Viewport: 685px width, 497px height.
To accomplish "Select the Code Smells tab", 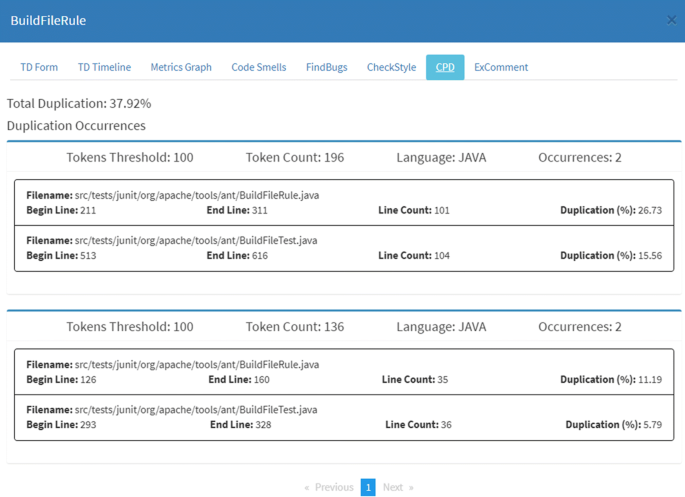I will click(x=258, y=67).
